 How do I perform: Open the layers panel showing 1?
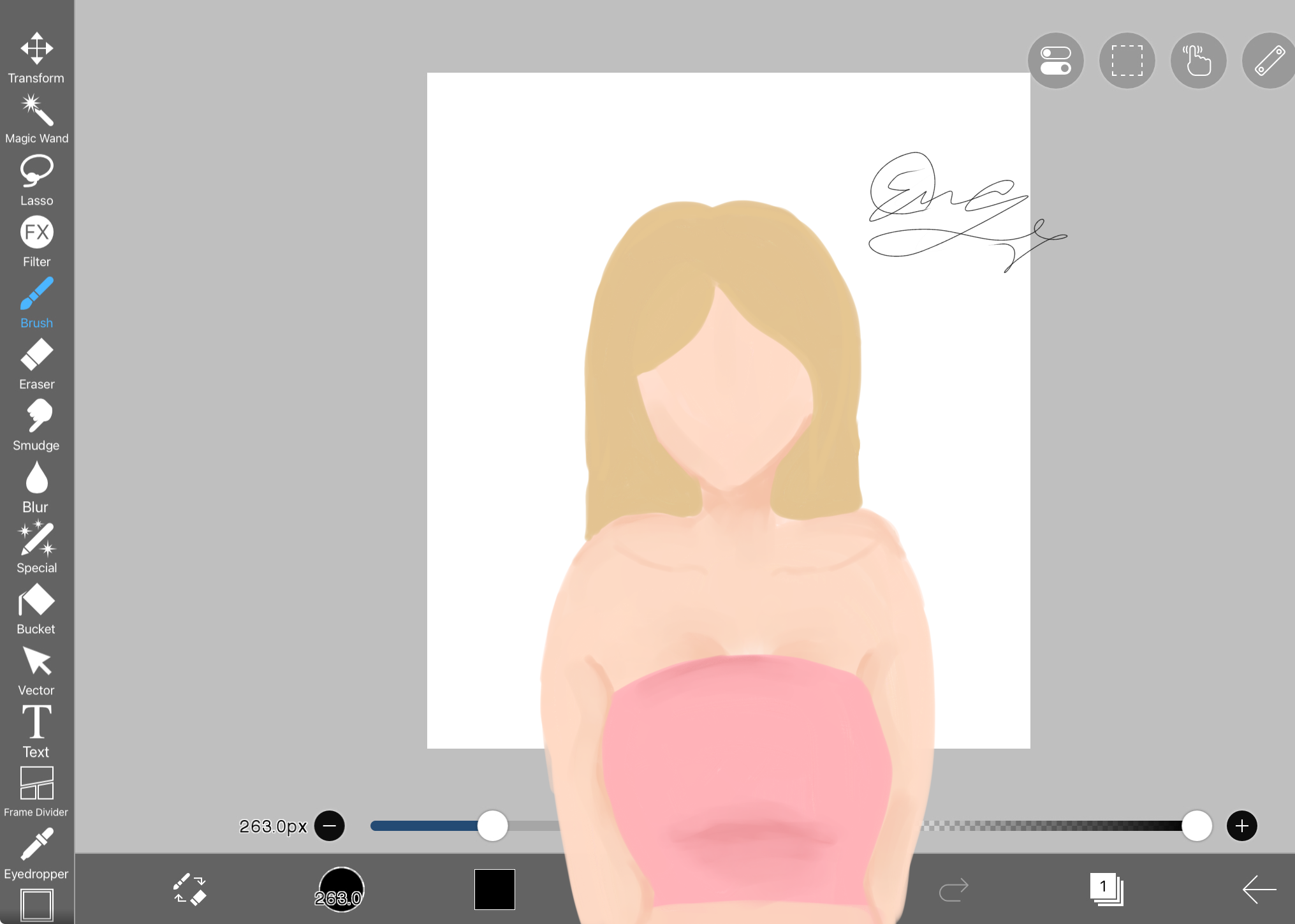1106,889
